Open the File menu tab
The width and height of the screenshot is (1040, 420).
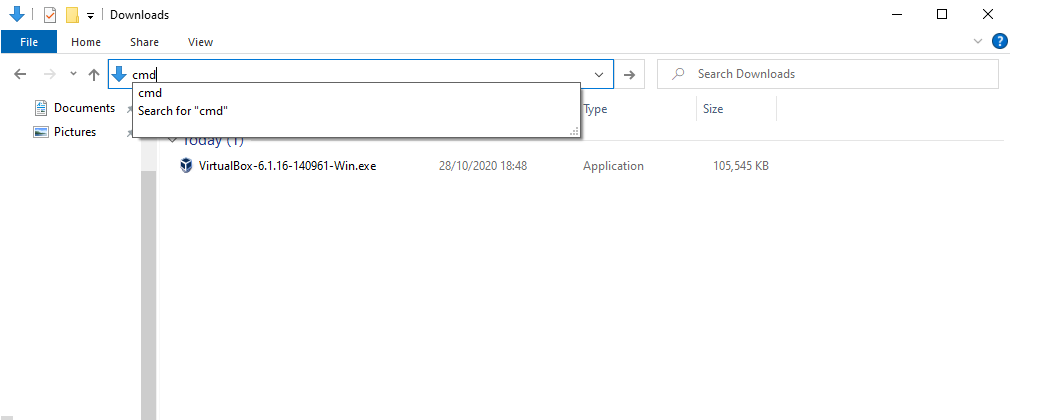tap(29, 42)
